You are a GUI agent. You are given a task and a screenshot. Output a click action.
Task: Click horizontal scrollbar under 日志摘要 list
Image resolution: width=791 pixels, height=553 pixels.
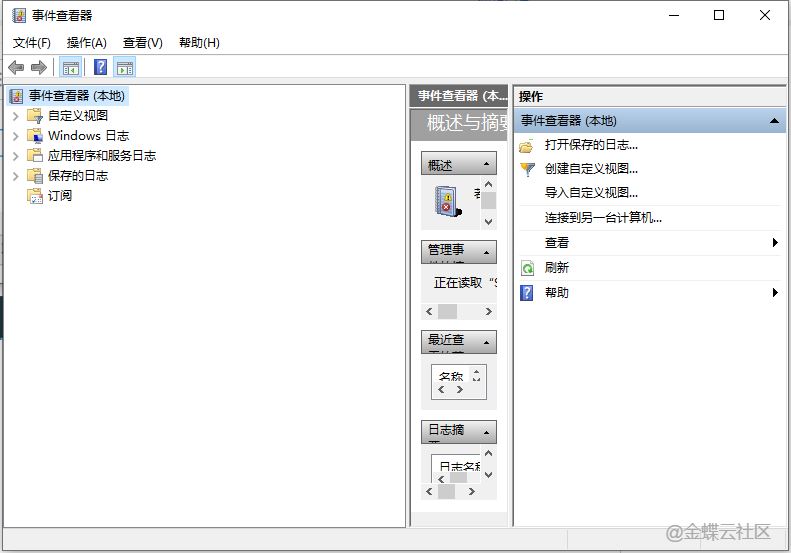[x=459, y=491]
